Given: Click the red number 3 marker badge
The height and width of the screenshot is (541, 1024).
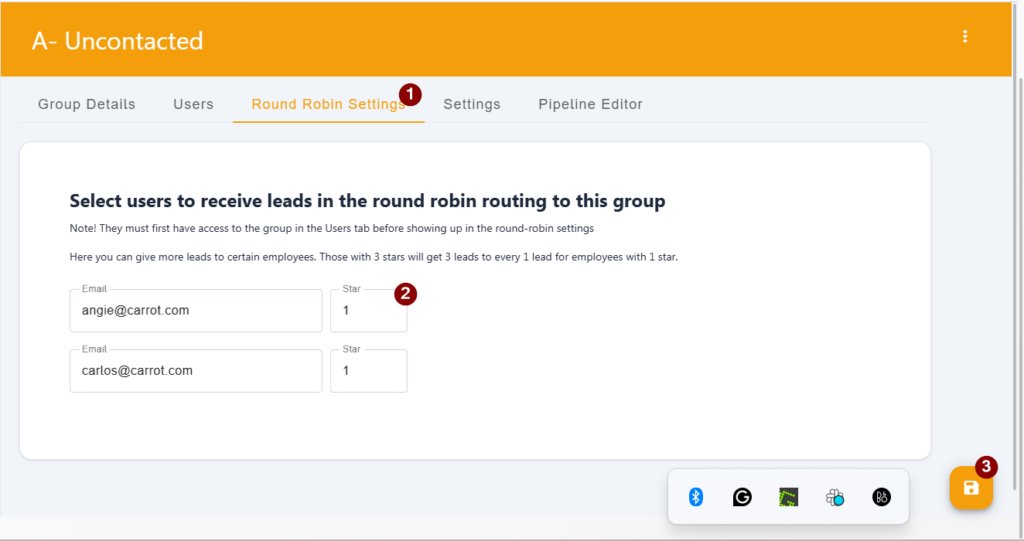Looking at the screenshot, I should click(986, 467).
